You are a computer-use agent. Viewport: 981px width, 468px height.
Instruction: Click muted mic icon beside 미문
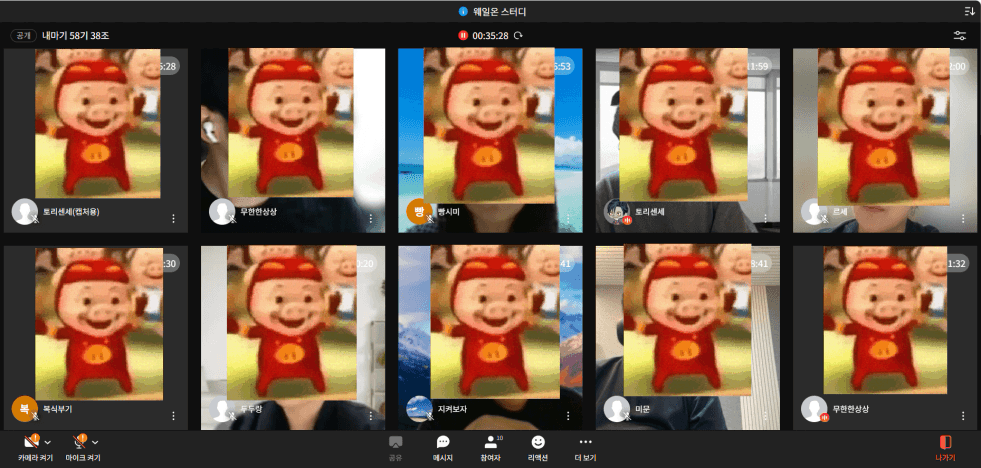[627, 417]
